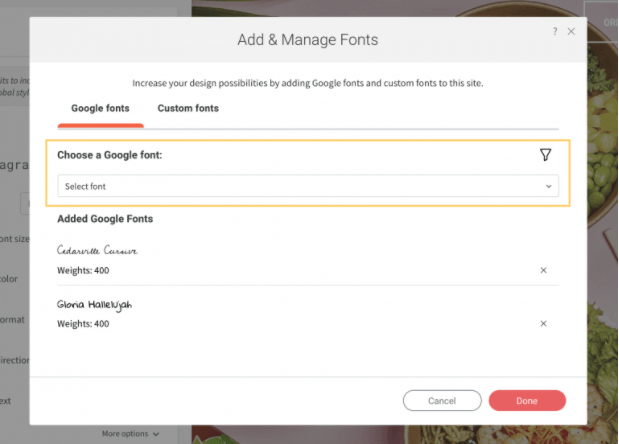The height and width of the screenshot is (444, 619).
Task: Click the Choose a Google font label
Action: [x=110, y=155]
